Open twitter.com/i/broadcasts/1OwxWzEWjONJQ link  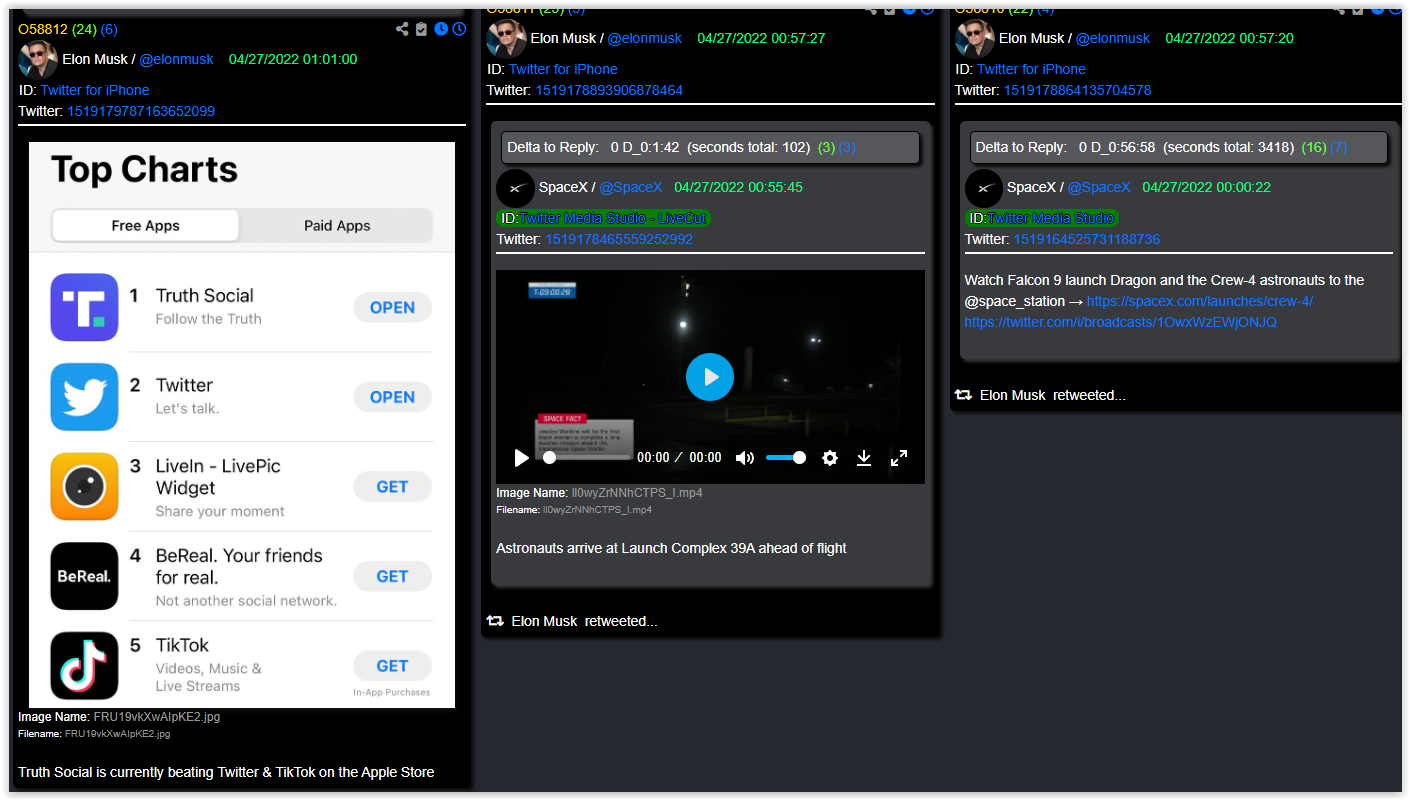[x=1120, y=322]
